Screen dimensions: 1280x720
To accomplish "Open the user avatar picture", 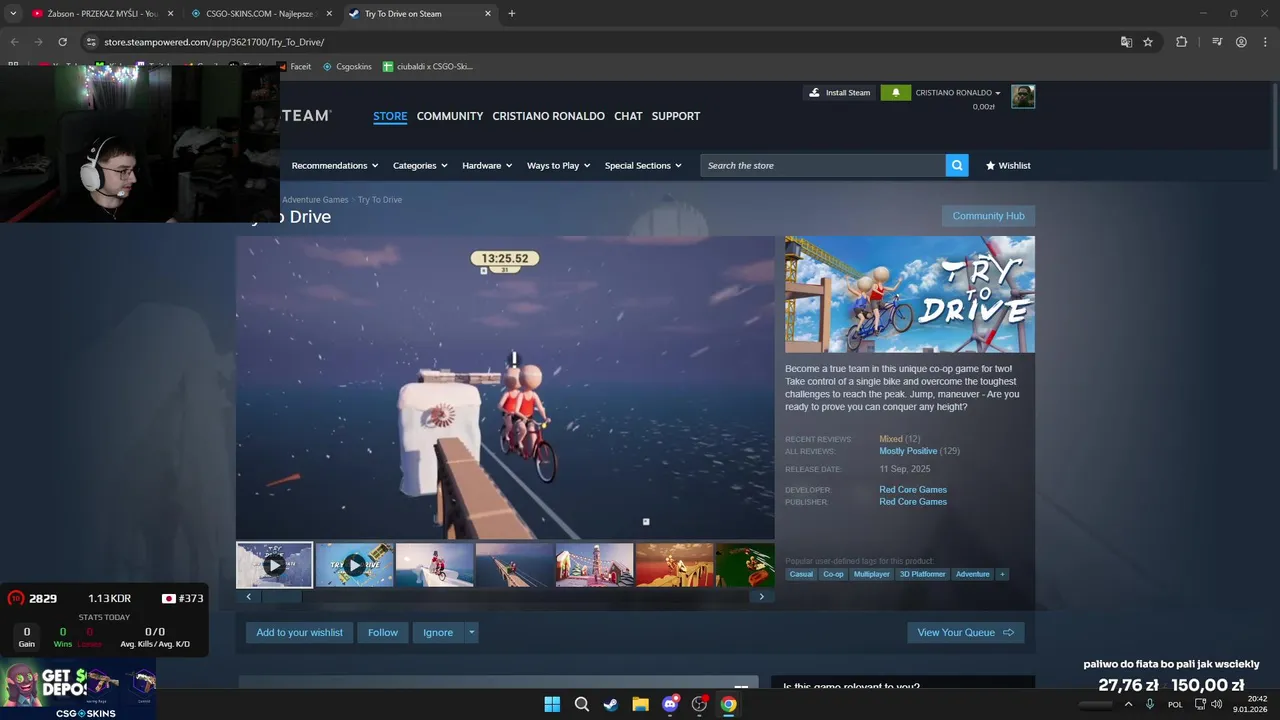I will tap(1023, 97).
